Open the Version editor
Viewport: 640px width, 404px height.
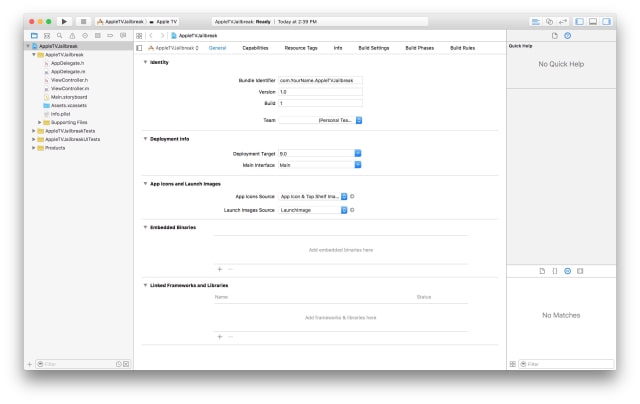click(x=562, y=21)
